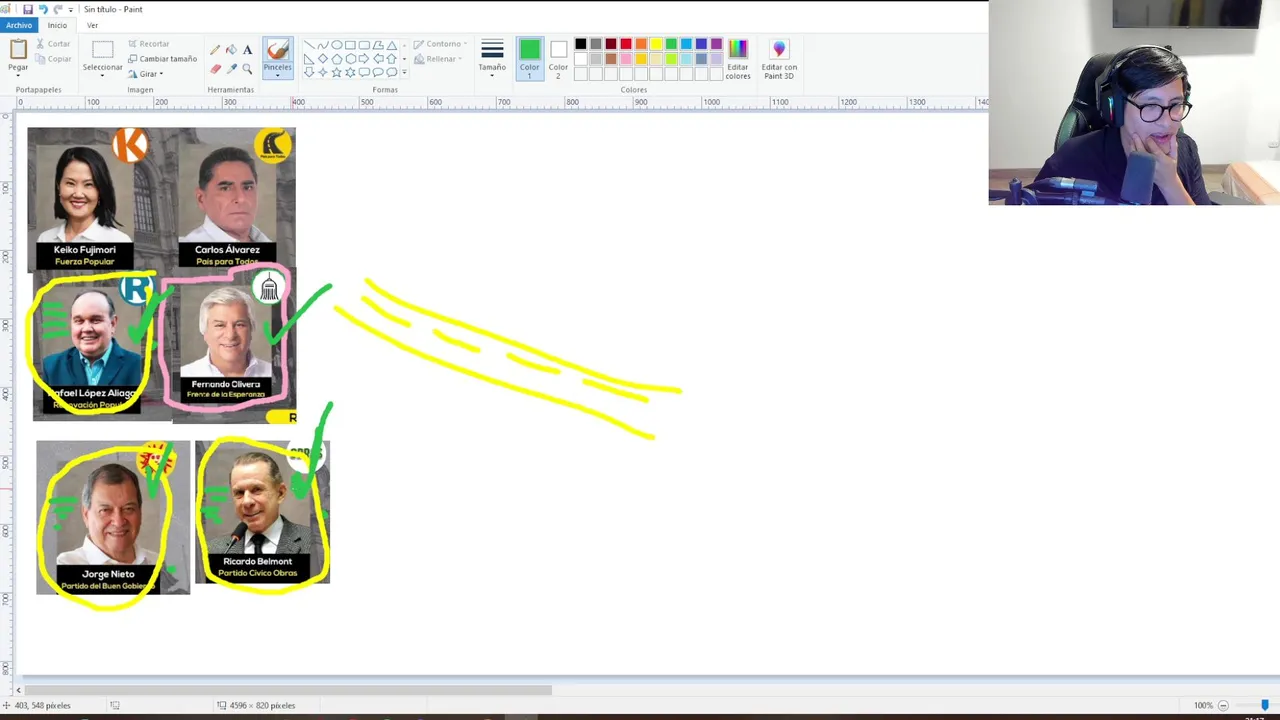Click the Cortar scissors button
The width and height of the screenshot is (1280, 720).
(53, 44)
